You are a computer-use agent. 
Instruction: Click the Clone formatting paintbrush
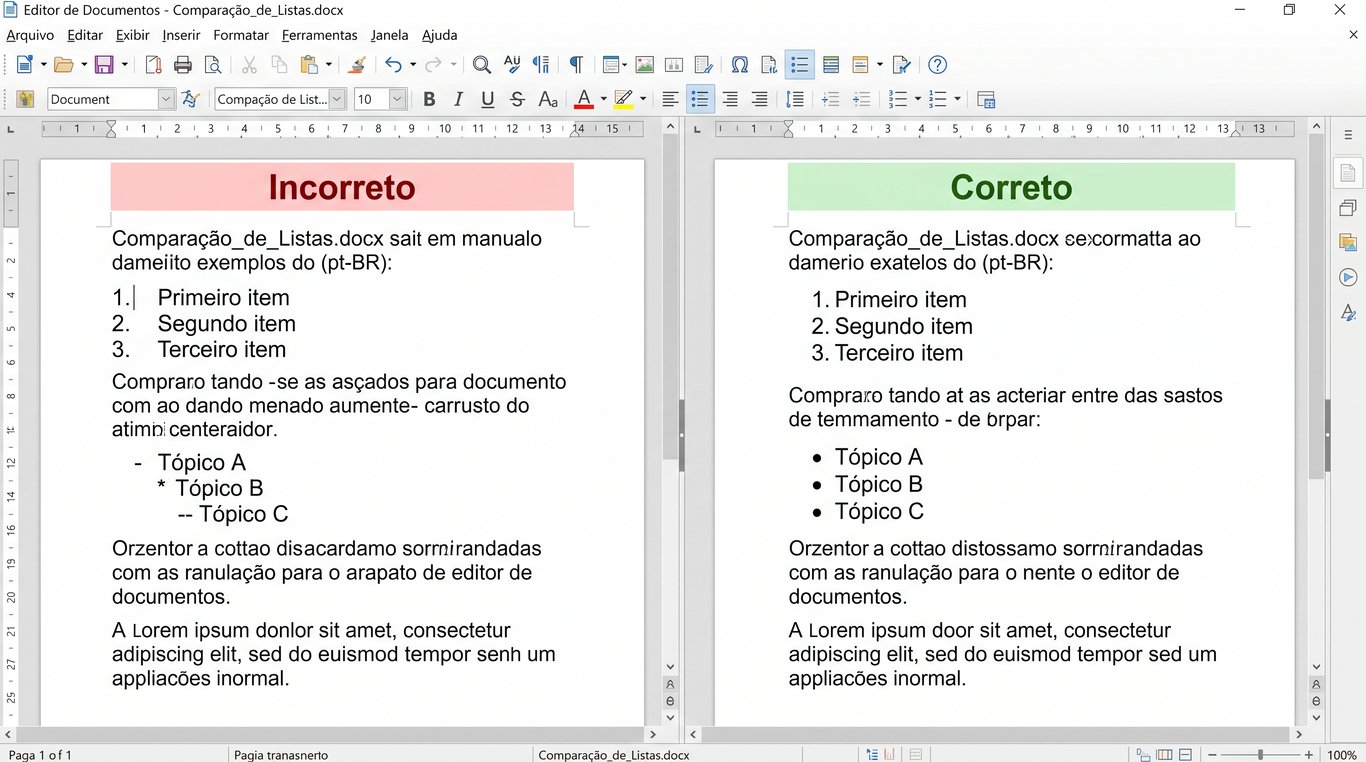click(x=357, y=65)
